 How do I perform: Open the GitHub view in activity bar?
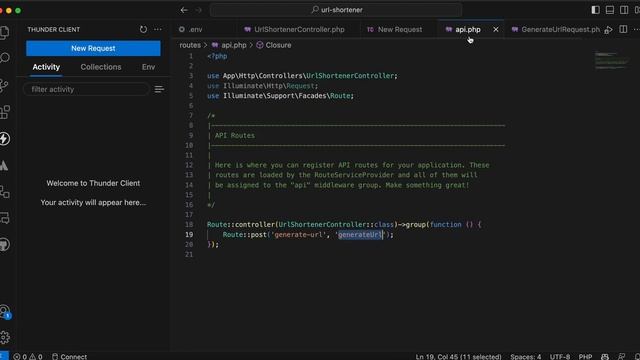point(4,245)
